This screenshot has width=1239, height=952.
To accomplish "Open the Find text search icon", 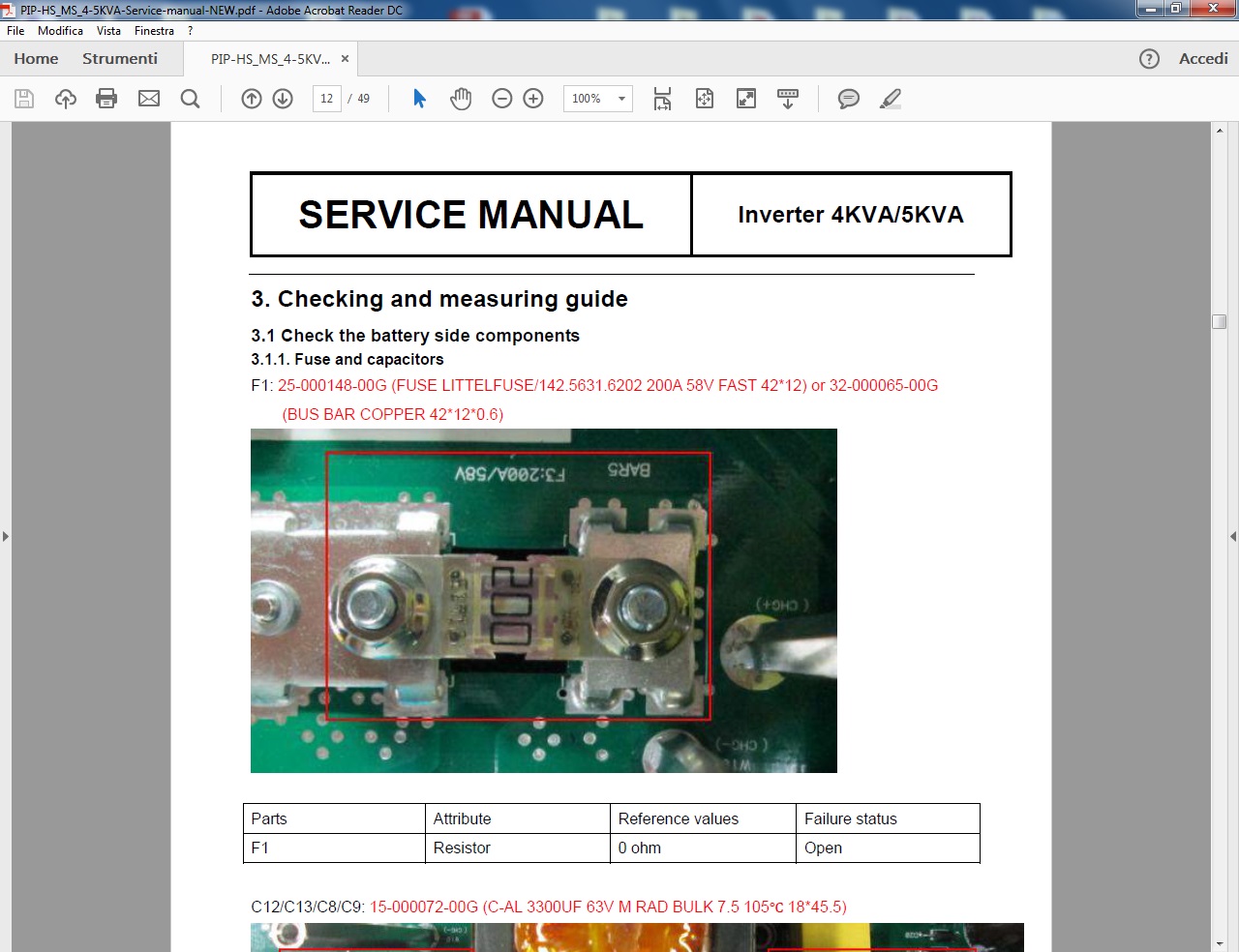I will (191, 99).
